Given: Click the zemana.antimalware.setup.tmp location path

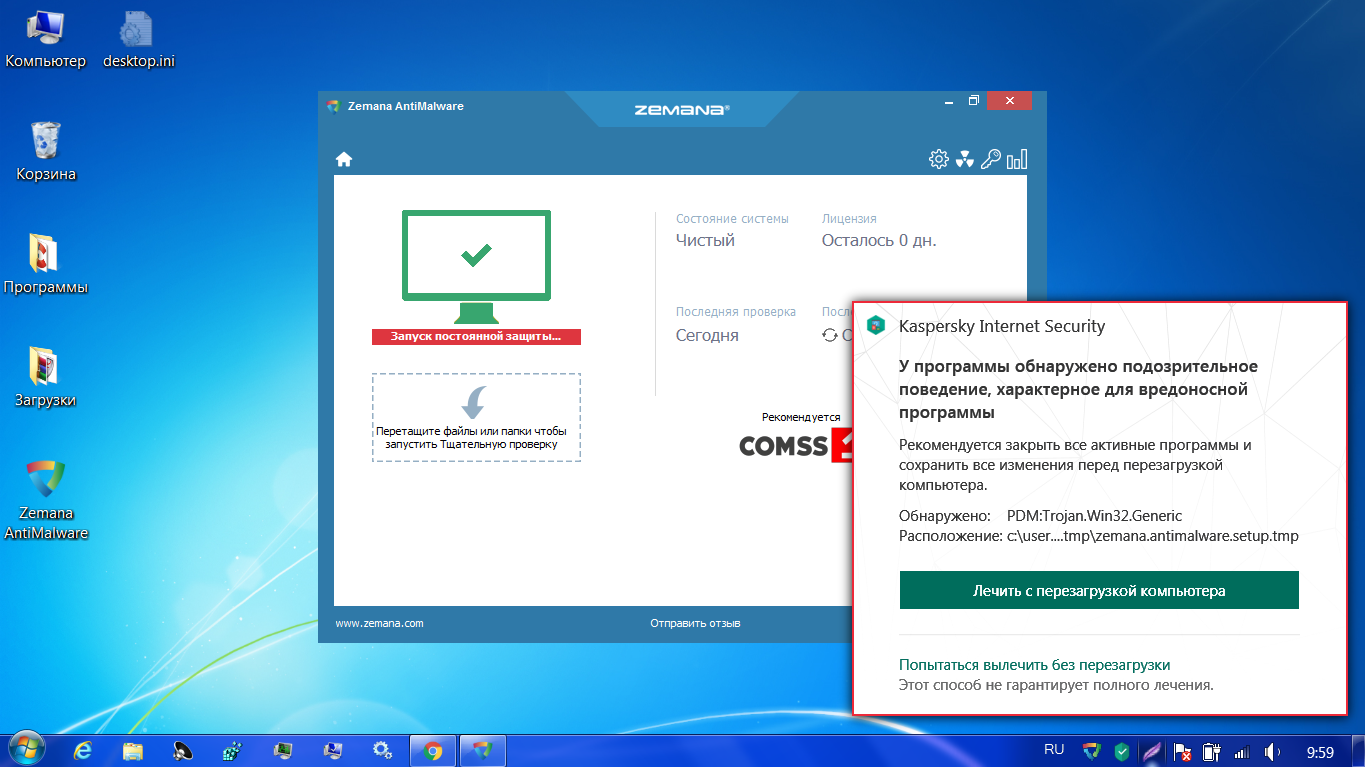Looking at the screenshot, I should pyautogui.click(x=1151, y=536).
